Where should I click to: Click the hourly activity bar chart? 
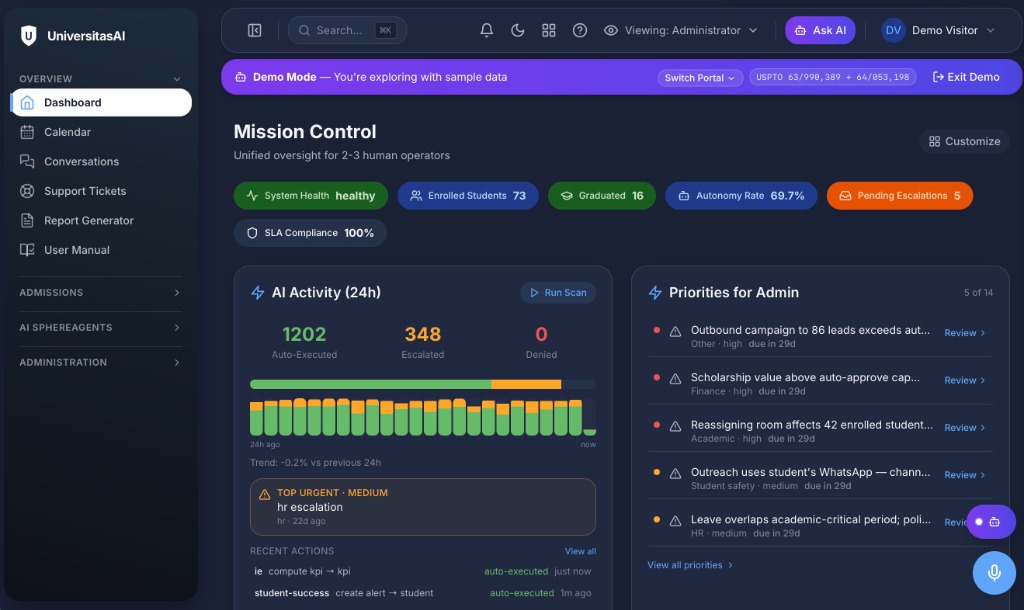coord(423,417)
